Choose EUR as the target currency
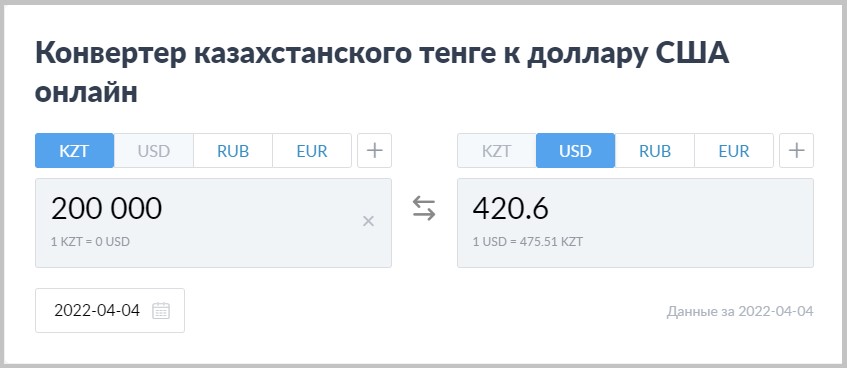 coord(734,150)
